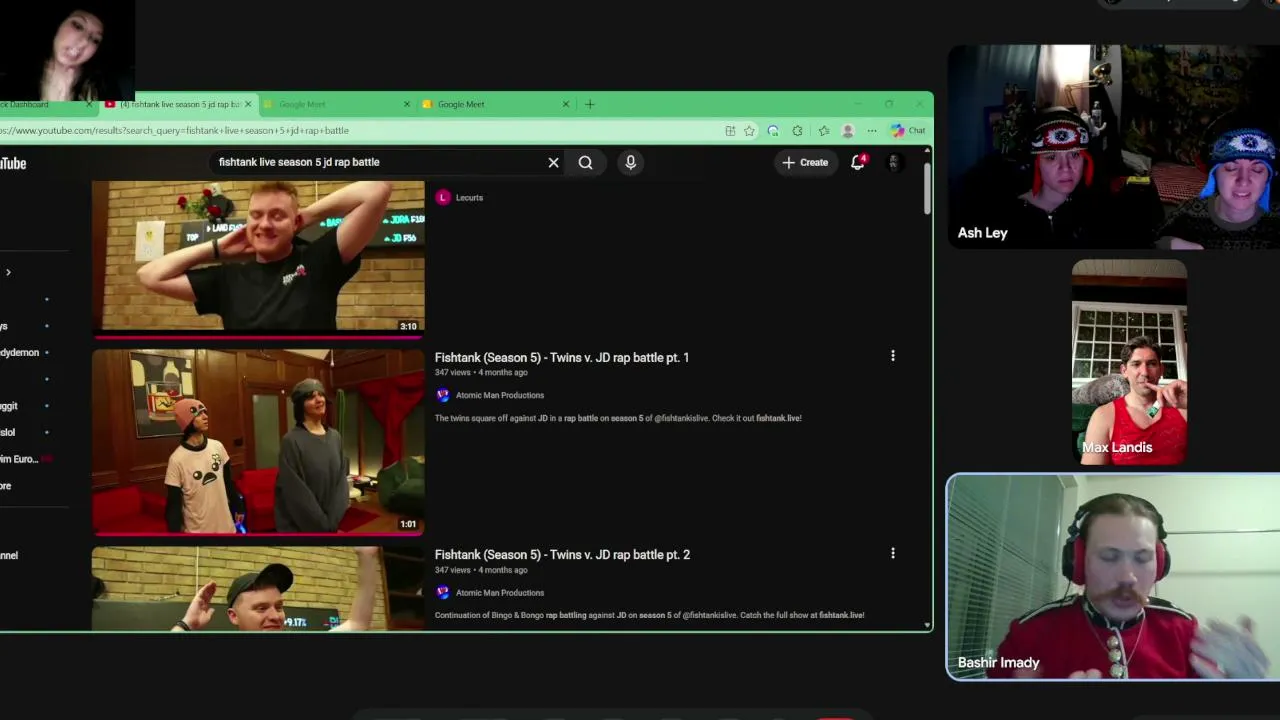This screenshot has height=720, width=1280.
Task: Bookmark this page with the star icon
Action: click(749, 130)
